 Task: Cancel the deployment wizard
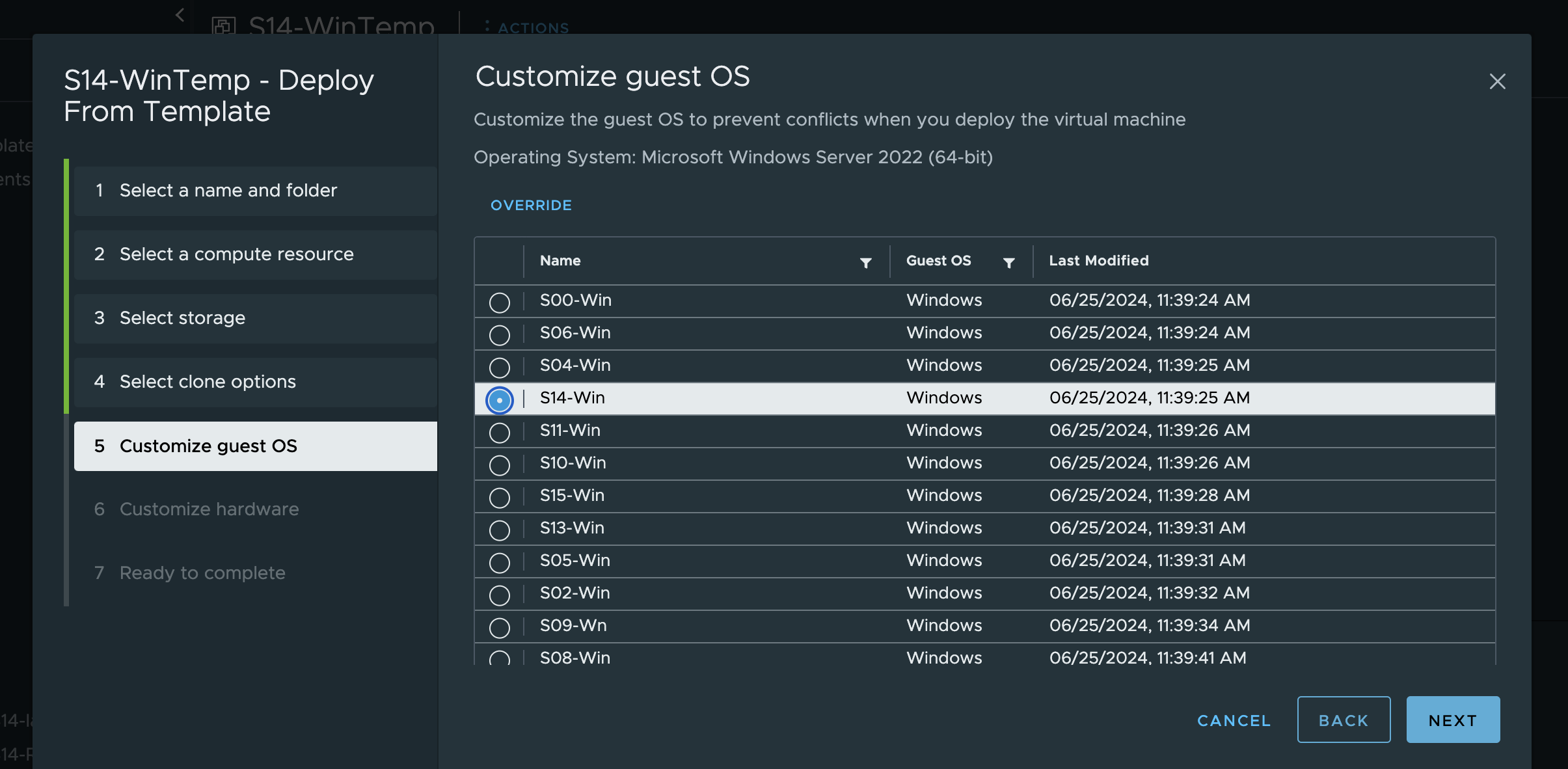click(1234, 720)
